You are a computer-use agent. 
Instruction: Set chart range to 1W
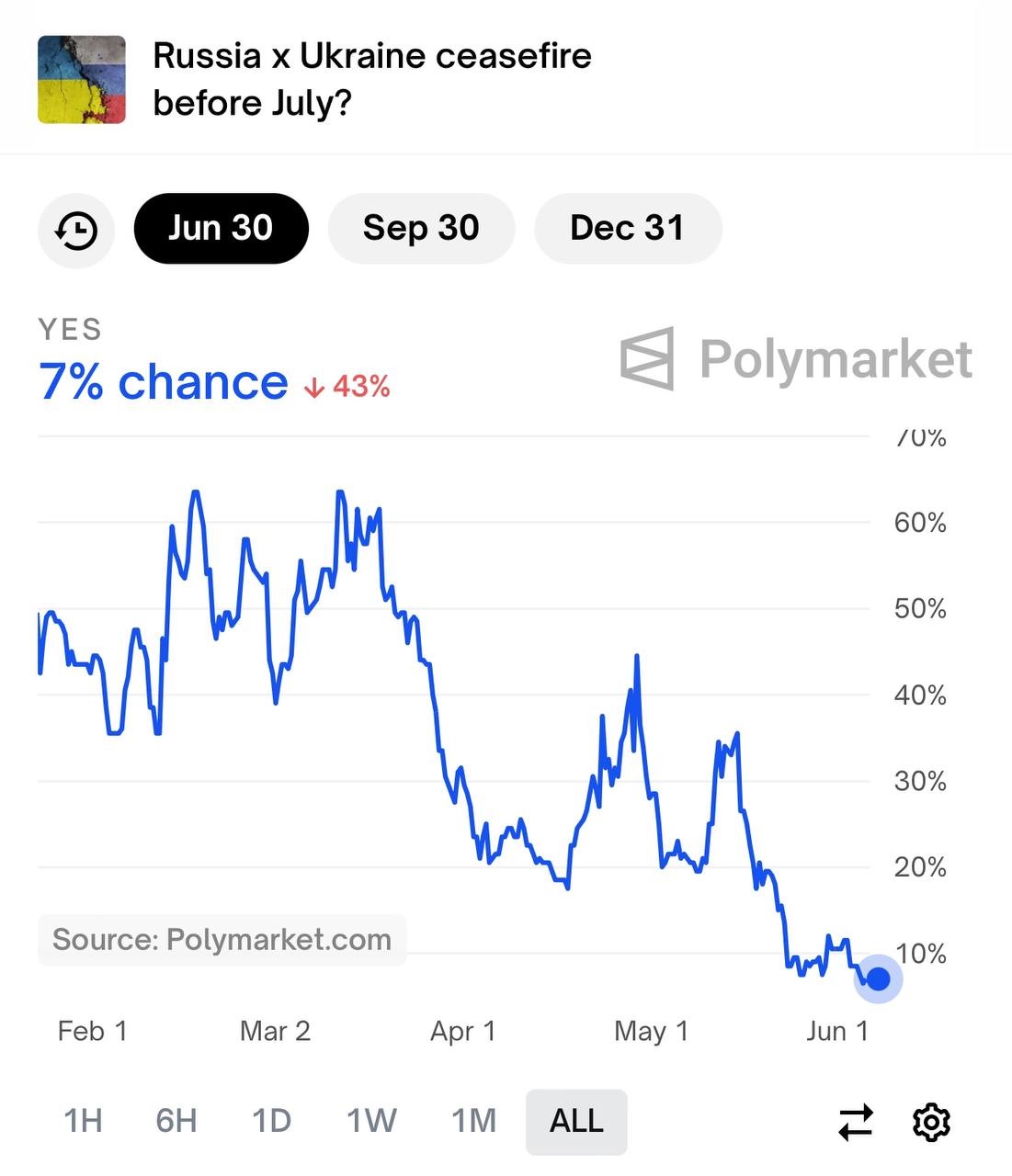[x=371, y=1121]
